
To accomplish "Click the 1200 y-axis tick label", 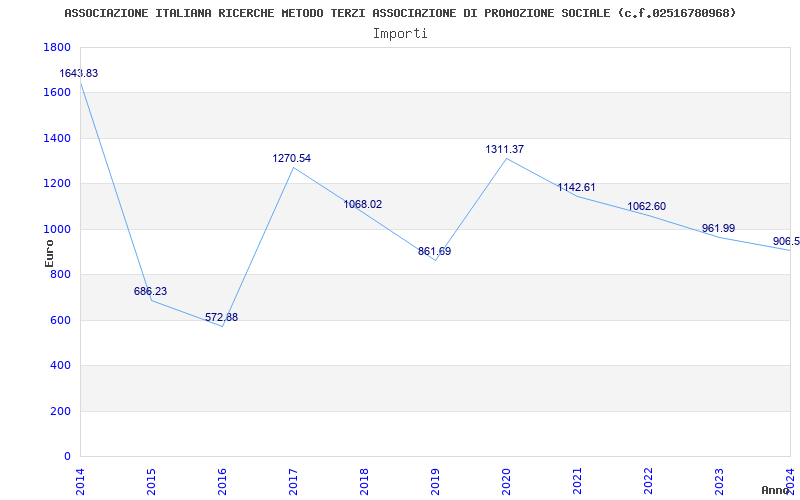I will point(57,184).
